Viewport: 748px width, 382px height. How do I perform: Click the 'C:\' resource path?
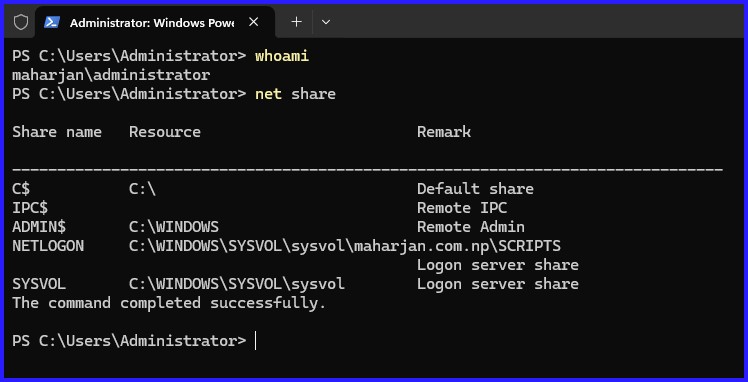coord(142,189)
